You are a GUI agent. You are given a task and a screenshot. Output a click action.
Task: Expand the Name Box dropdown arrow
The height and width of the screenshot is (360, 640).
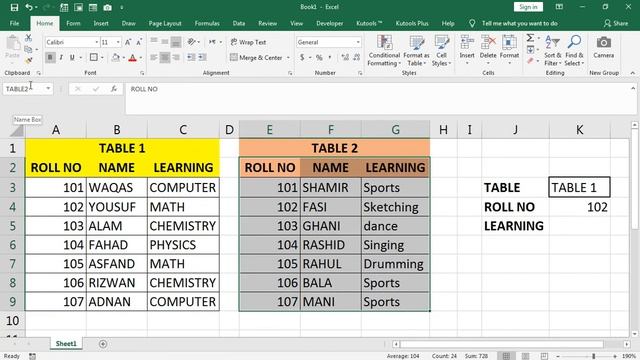tap(48, 89)
